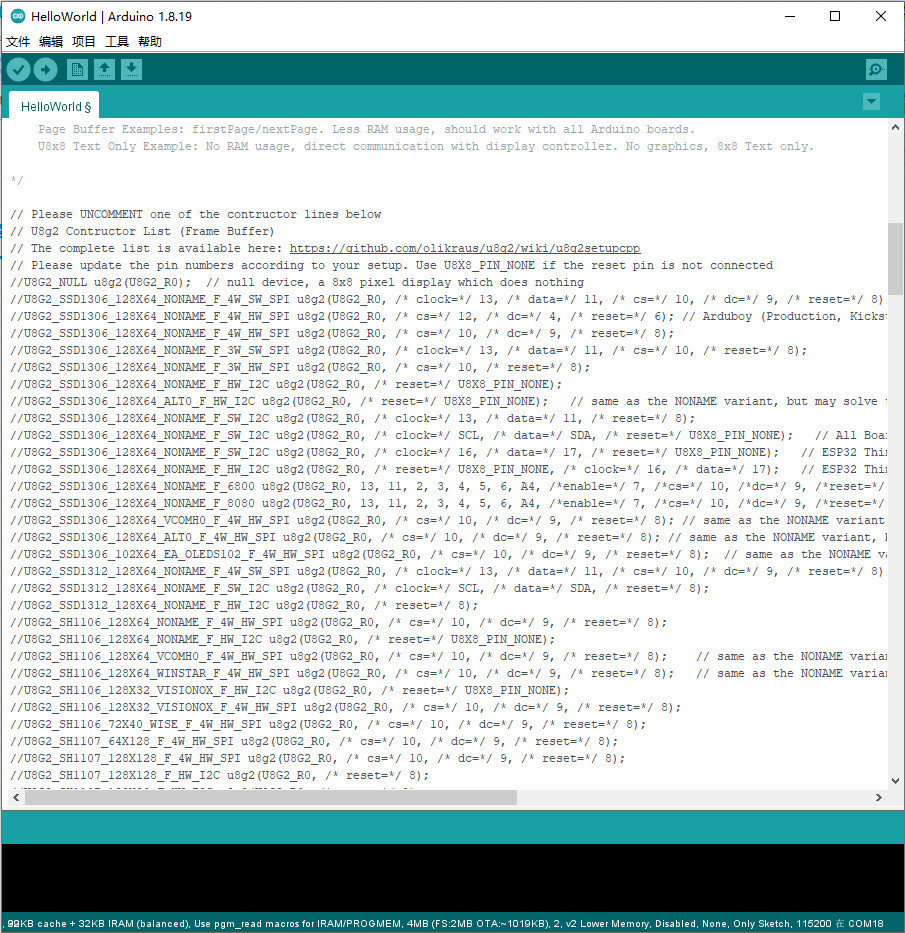Image resolution: width=905 pixels, height=933 pixels.
Task: Create a new sketch file
Action: pos(77,70)
